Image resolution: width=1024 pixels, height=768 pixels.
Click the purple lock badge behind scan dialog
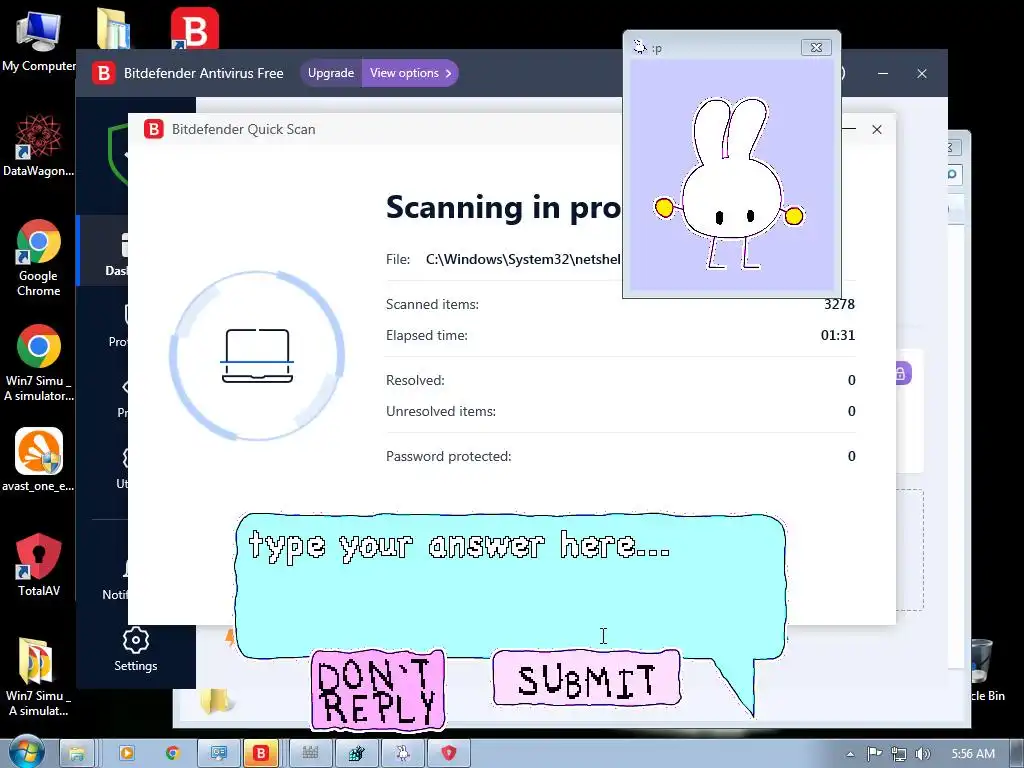901,373
